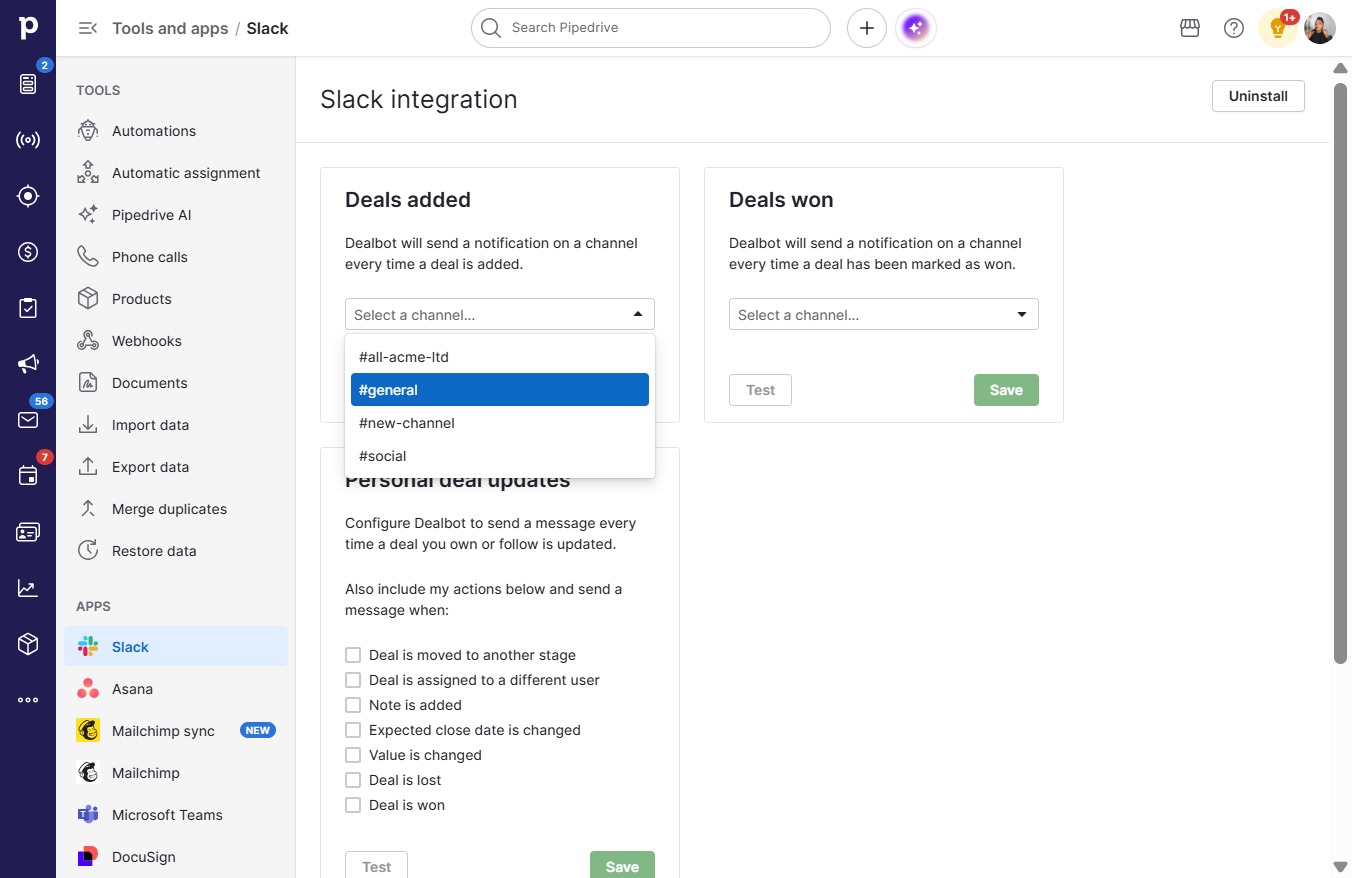Click the Slack logo icon

point(88,647)
